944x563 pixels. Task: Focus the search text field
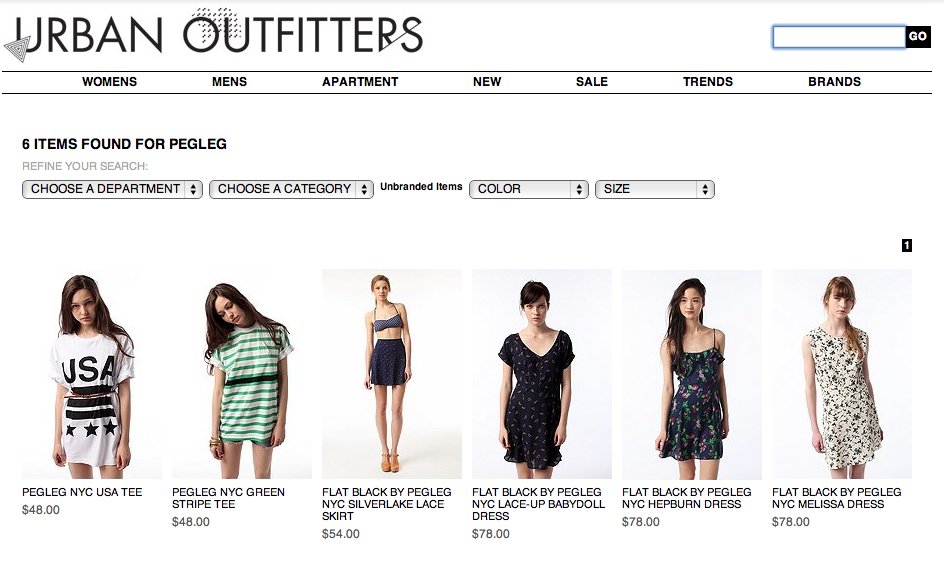(x=839, y=37)
